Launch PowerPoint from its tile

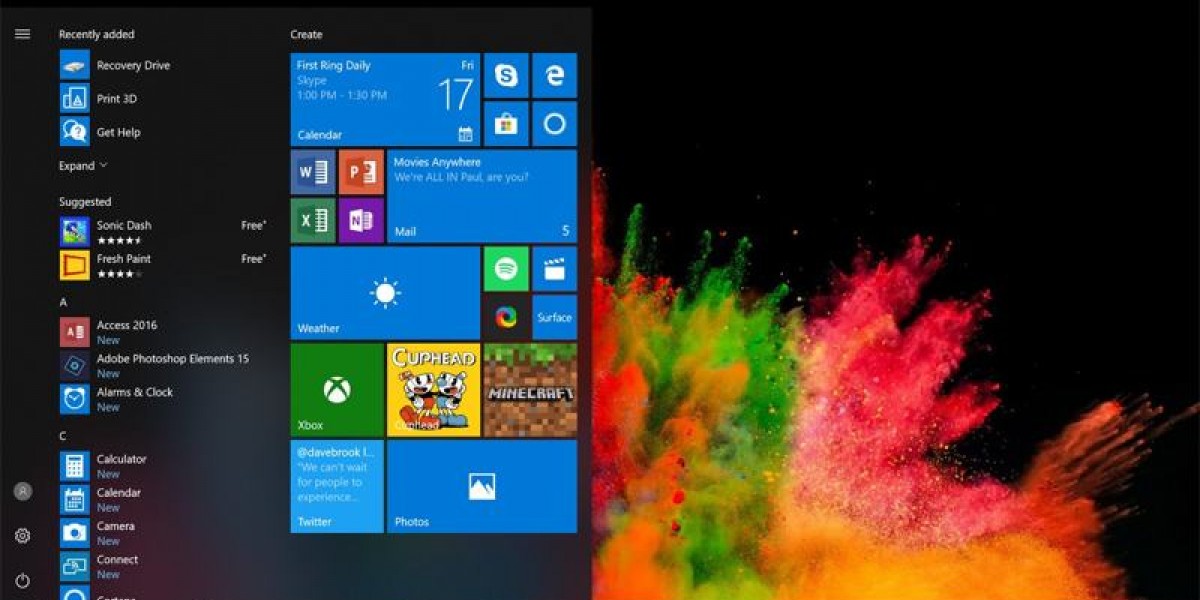[361, 172]
